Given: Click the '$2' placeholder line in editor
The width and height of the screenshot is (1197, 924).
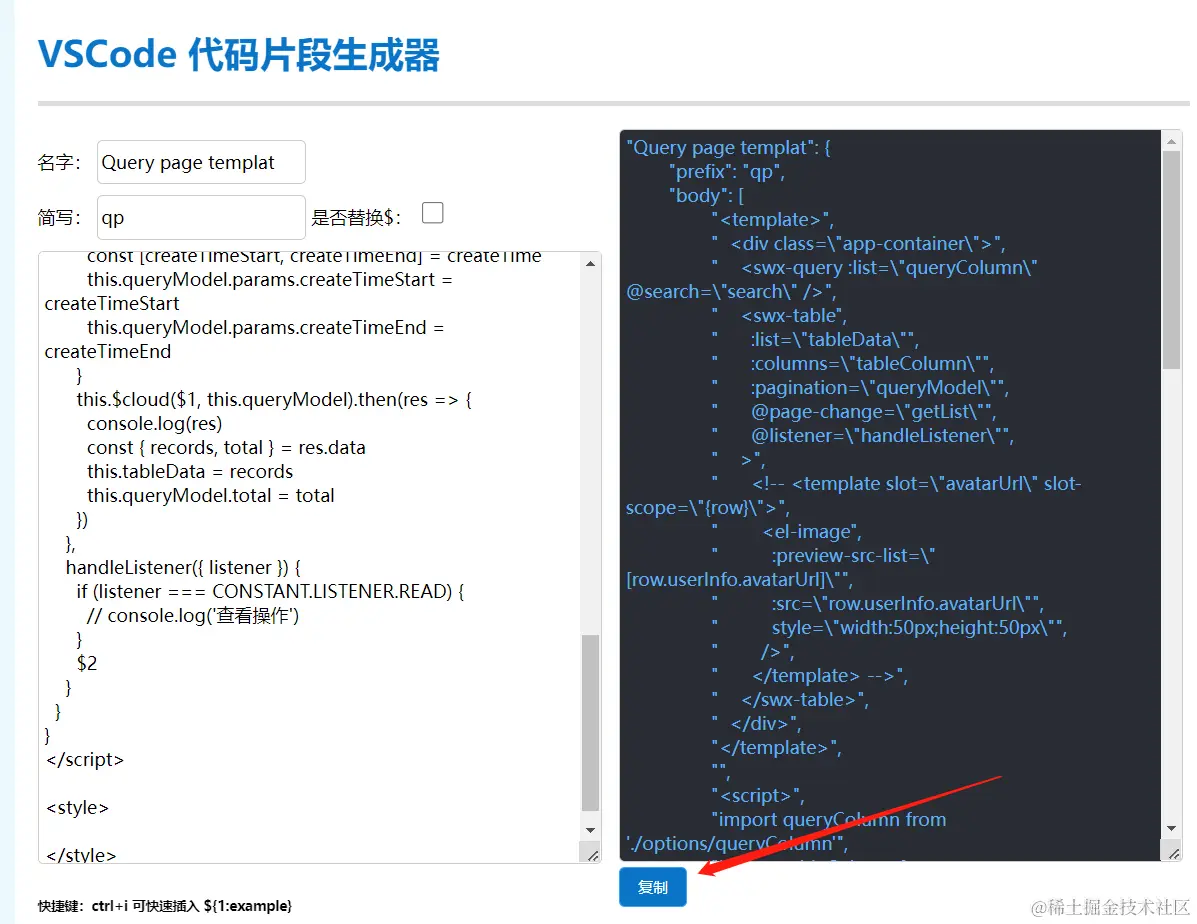Looking at the screenshot, I should pos(87,663).
